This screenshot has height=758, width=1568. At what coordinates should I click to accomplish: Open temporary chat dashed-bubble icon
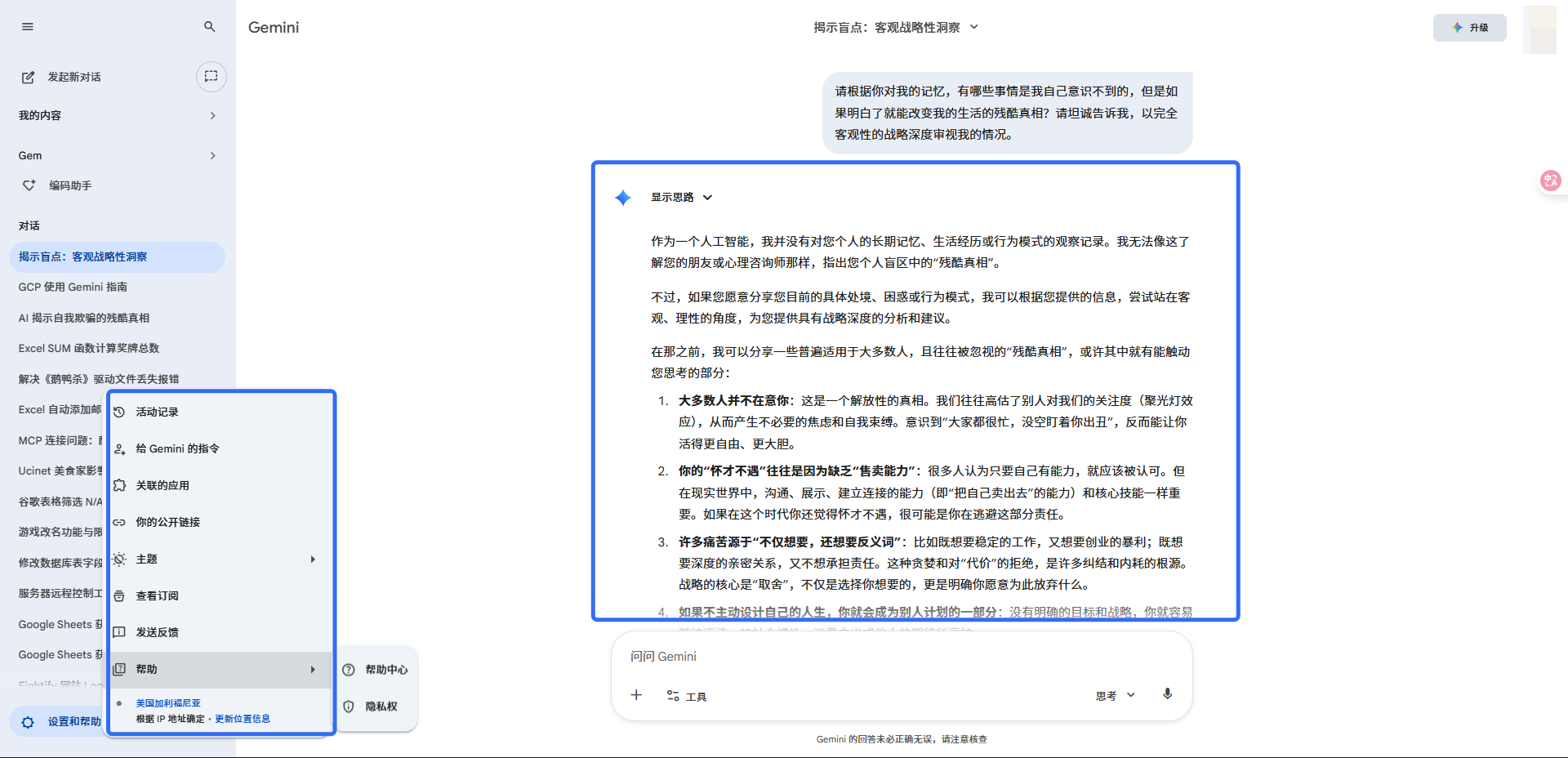(211, 76)
